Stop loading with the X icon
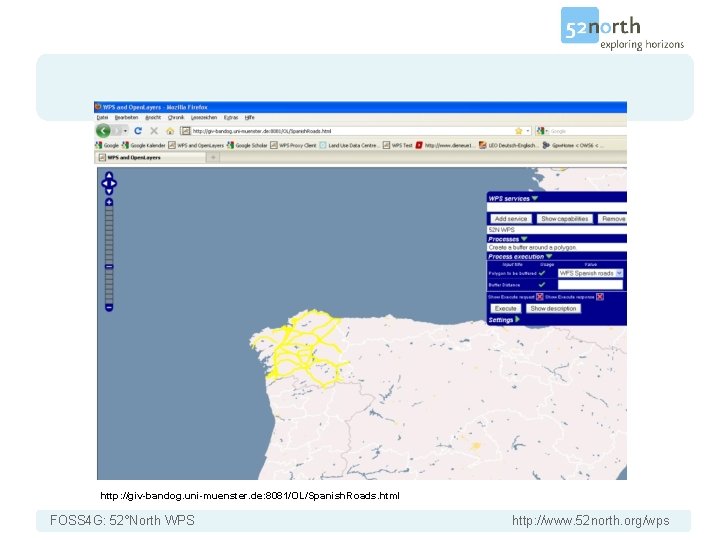The width and height of the screenshot is (720, 540). click(x=154, y=131)
